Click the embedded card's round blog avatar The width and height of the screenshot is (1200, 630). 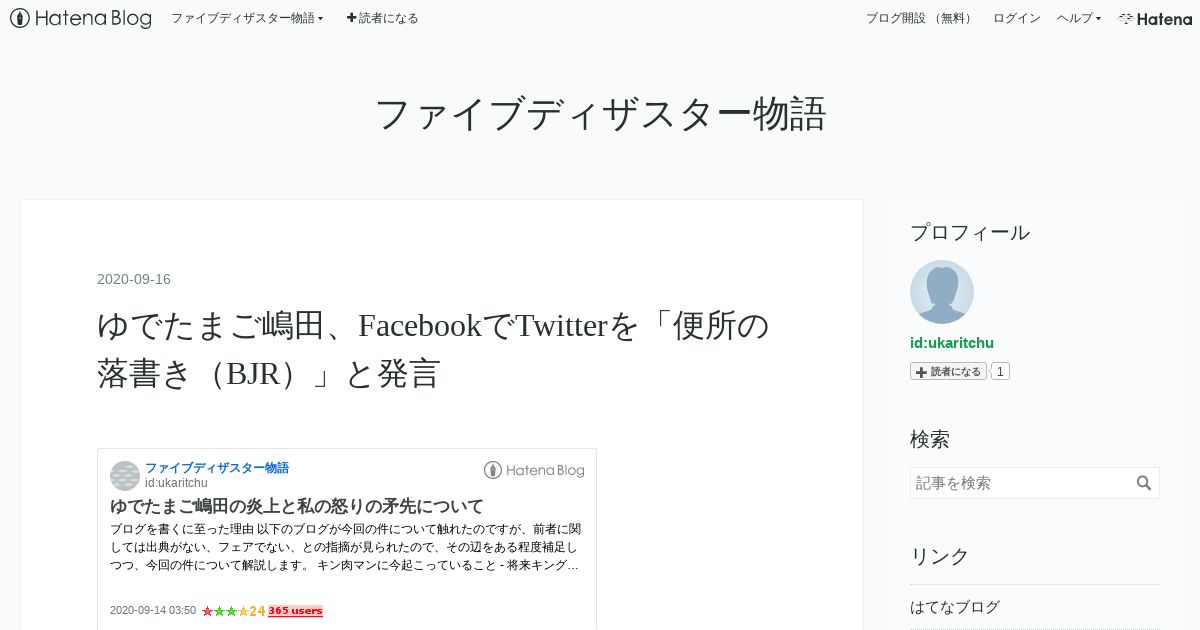pos(125,476)
